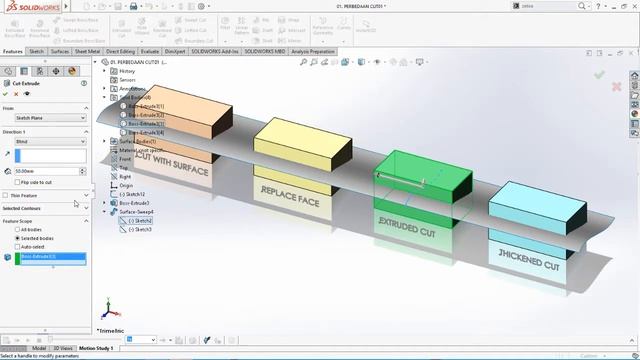Switch to the Motion Study 1 tab
This screenshot has height=360, width=640.
(x=96, y=348)
